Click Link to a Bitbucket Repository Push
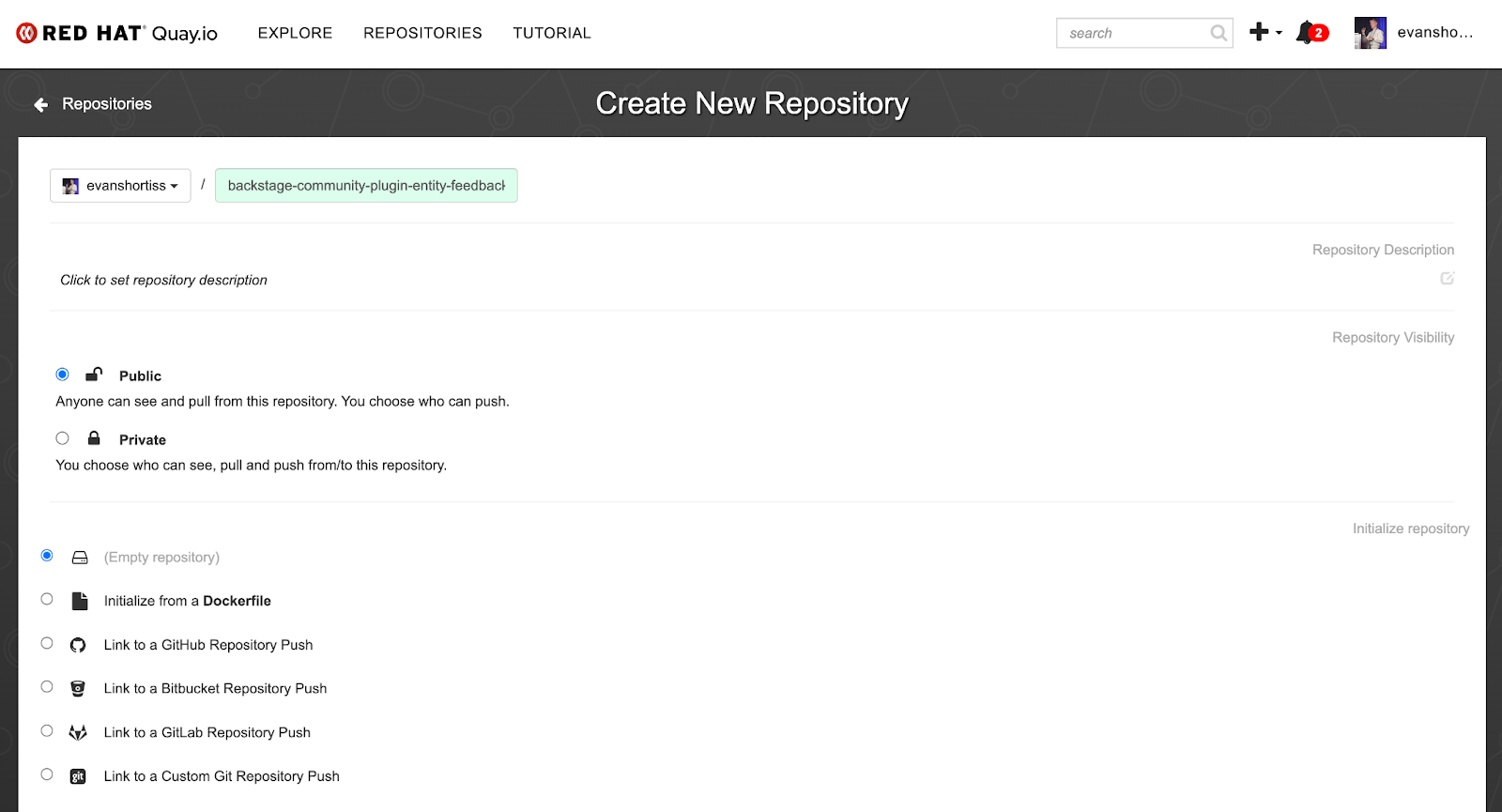 point(216,689)
